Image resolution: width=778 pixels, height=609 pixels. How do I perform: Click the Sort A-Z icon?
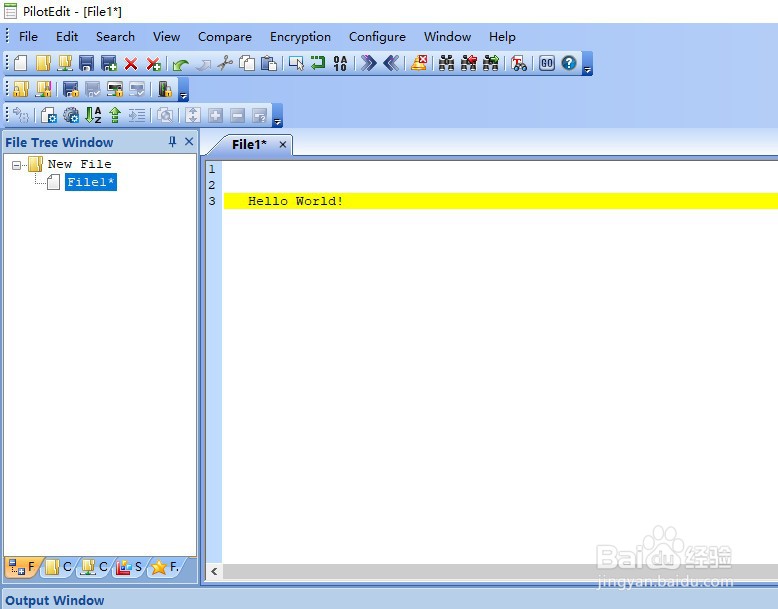pyautogui.click(x=93, y=116)
